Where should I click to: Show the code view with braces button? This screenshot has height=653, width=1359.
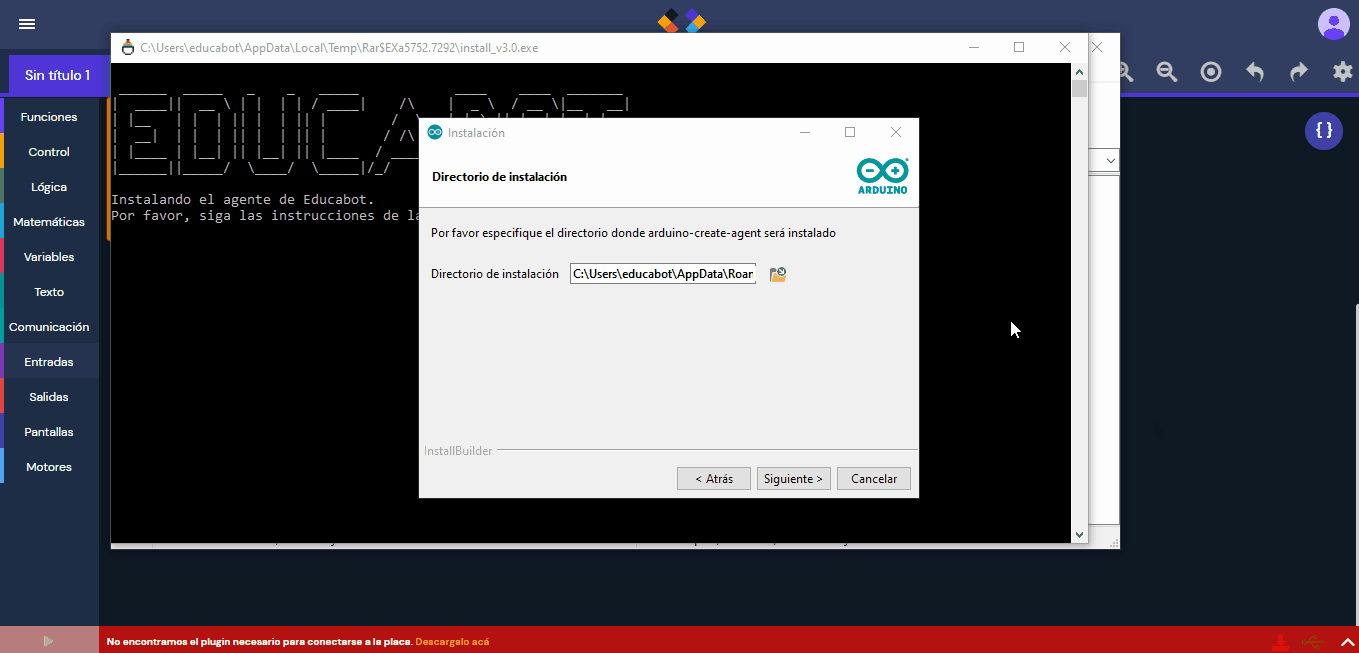[x=1324, y=131]
